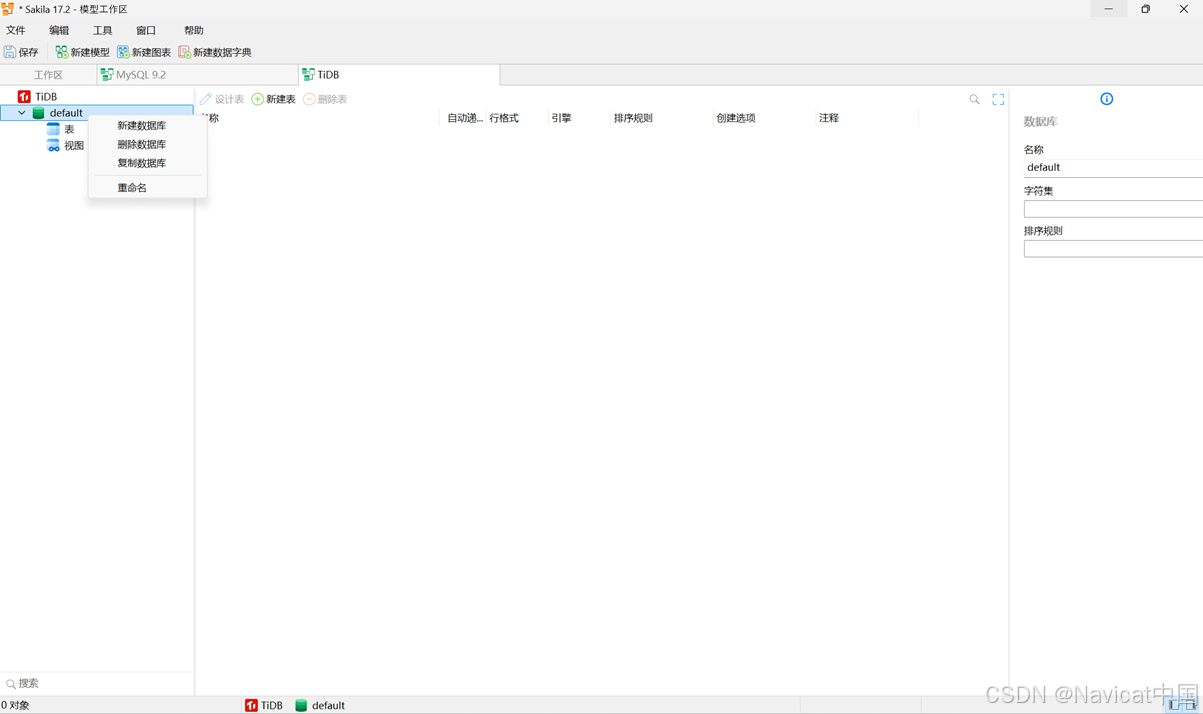Sort by the 创建选项 column header
Viewport: 1203px width, 714px height.
[736, 118]
